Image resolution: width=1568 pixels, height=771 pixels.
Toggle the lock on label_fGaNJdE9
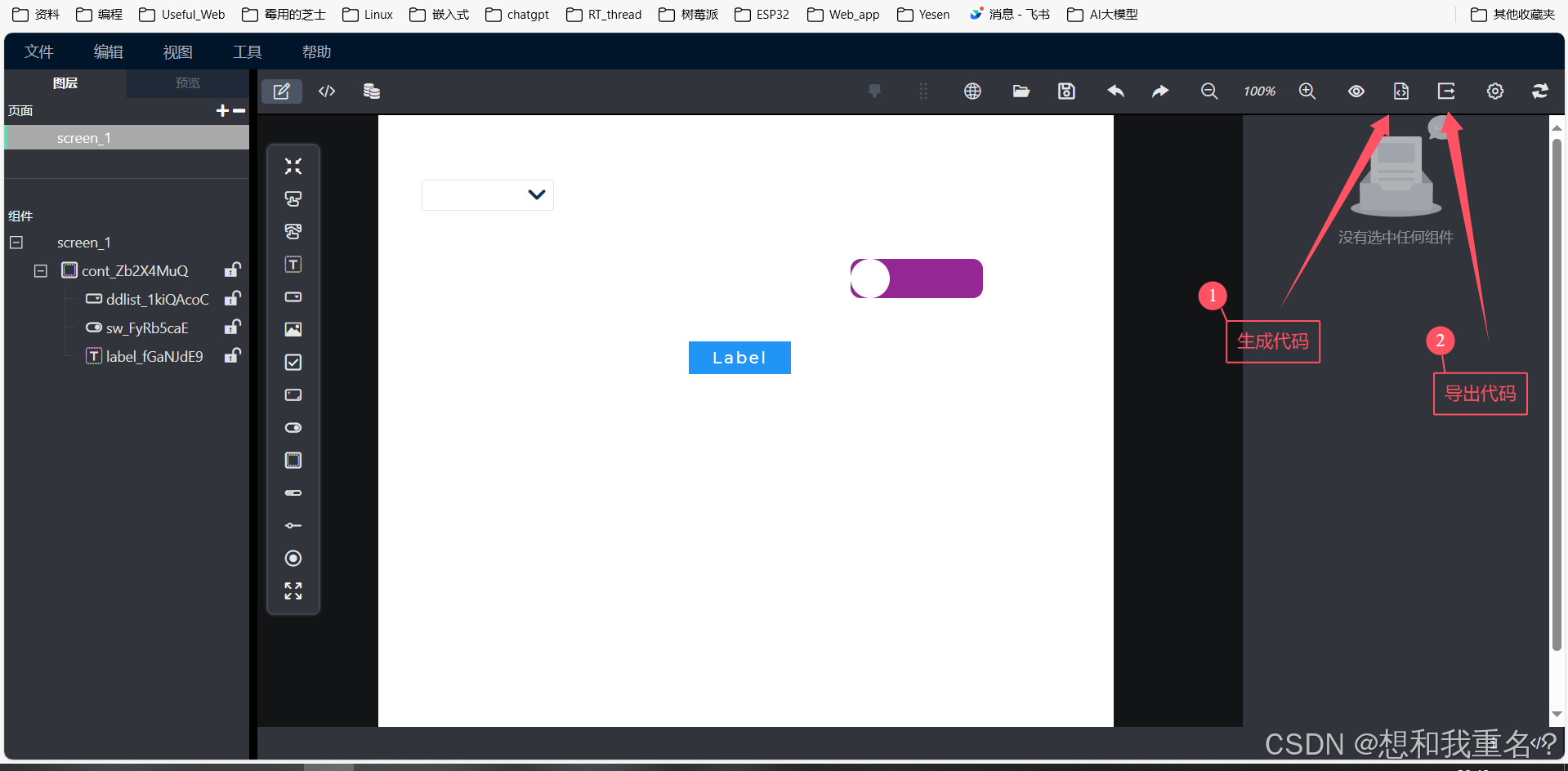pyautogui.click(x=232, y=356)
